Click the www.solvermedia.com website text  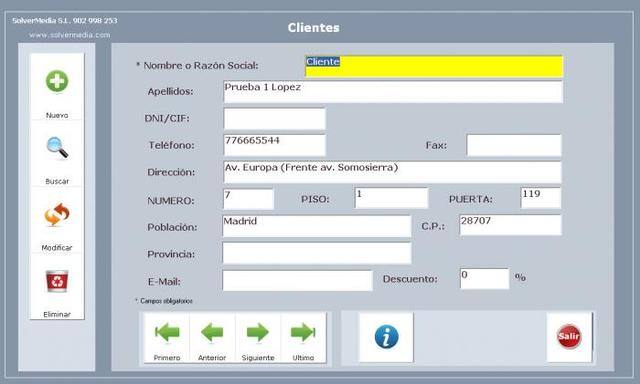pyautogui.click(x=69, y=35)
